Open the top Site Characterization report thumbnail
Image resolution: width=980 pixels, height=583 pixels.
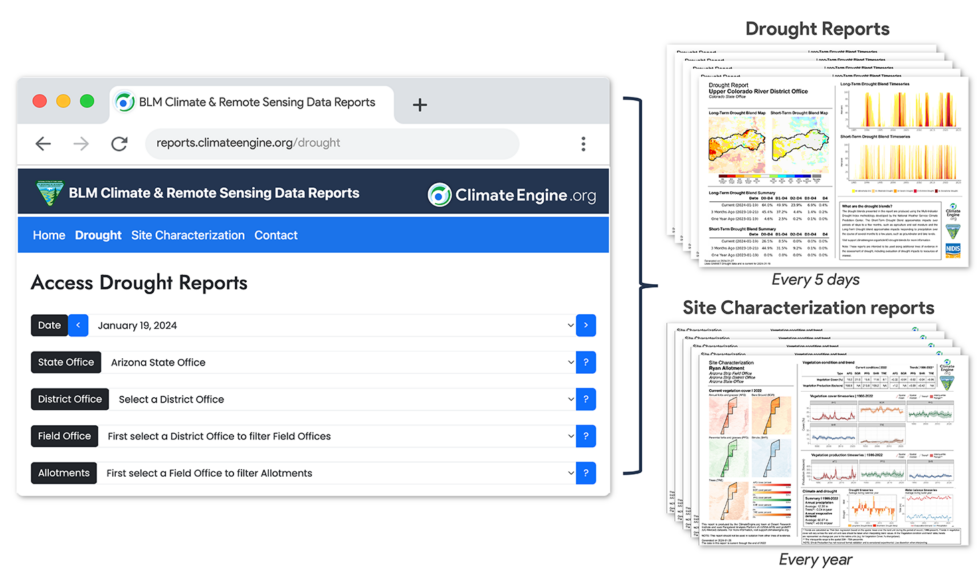[x=834, y=450]
